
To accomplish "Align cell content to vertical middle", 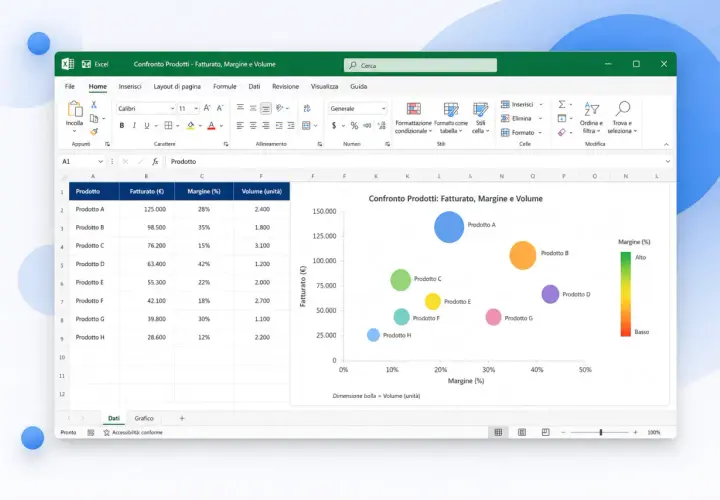I will [253, 108].
